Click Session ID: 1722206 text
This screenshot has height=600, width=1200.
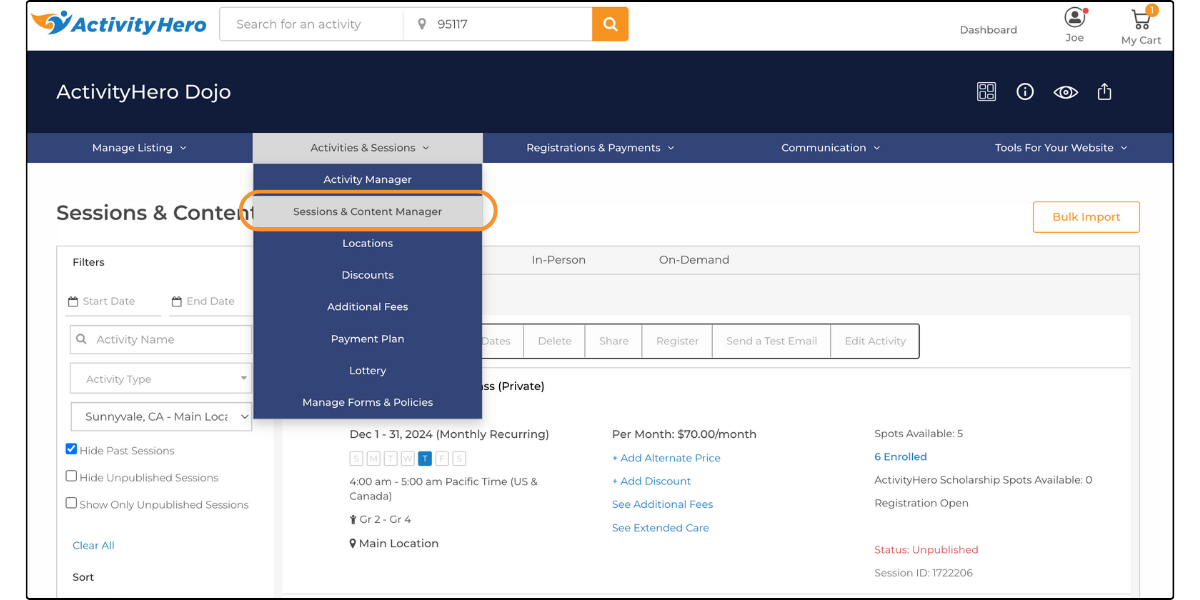point(923,573)
